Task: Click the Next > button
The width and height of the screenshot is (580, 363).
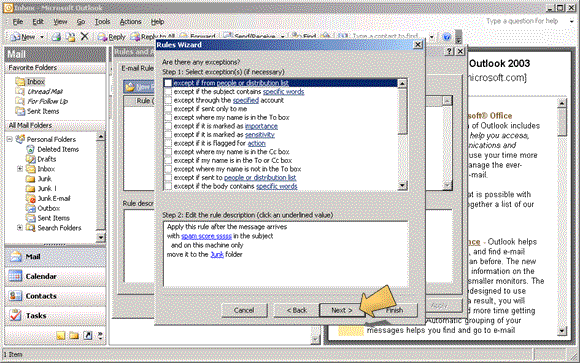Action: pos(342,310)
